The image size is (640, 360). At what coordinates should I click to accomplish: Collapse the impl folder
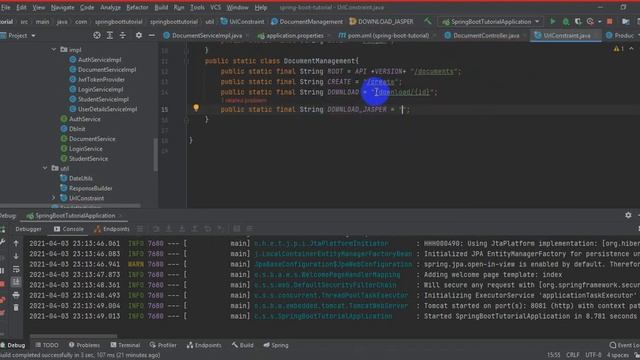[53, 49]
